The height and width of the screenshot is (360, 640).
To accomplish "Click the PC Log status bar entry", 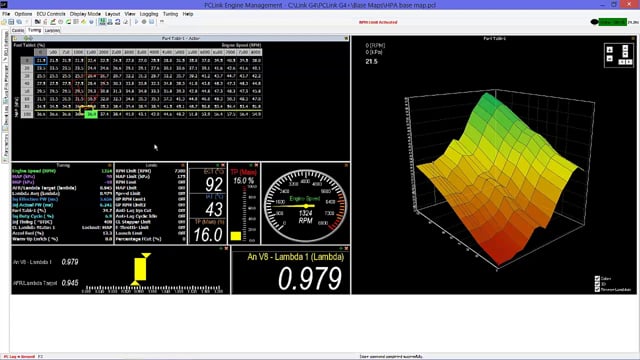I will point(19,356).
